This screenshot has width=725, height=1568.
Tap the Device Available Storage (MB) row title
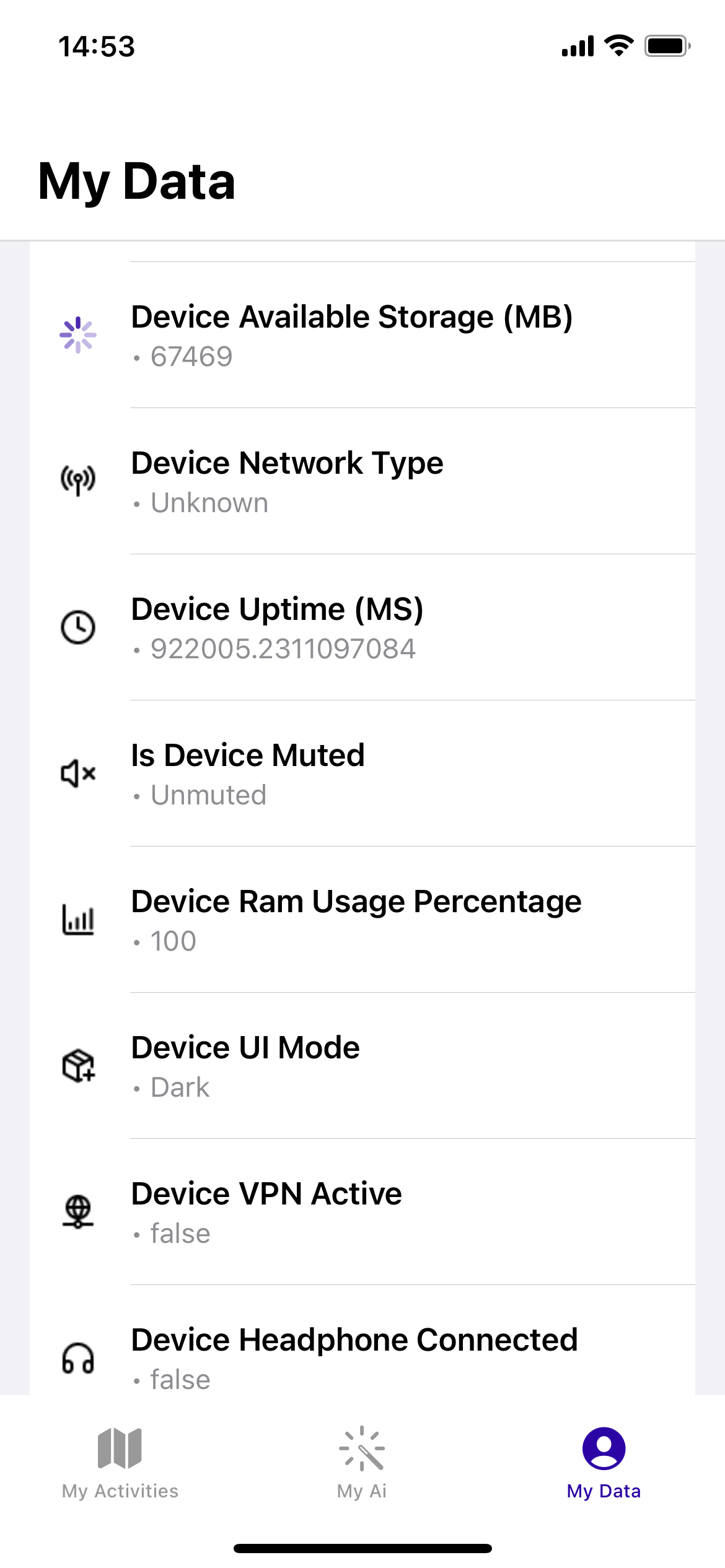(x=351, y=317)
